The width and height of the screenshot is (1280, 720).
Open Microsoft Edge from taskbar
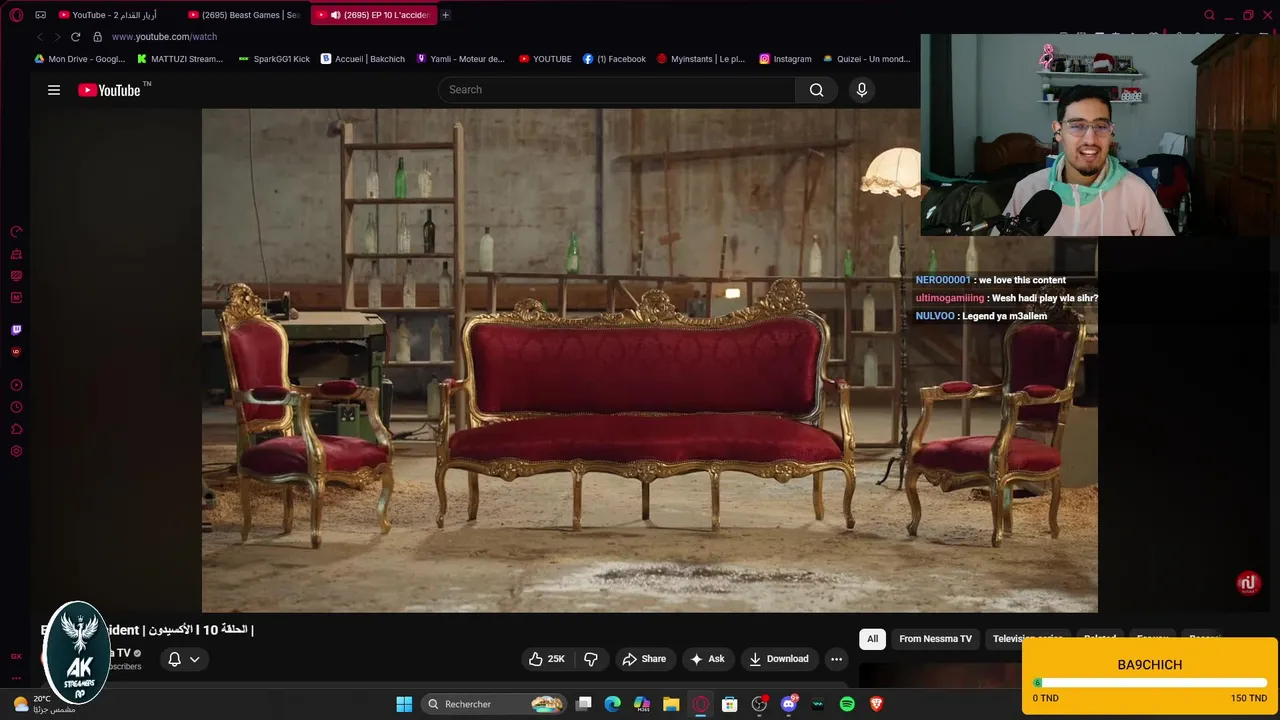pos(612,704)
